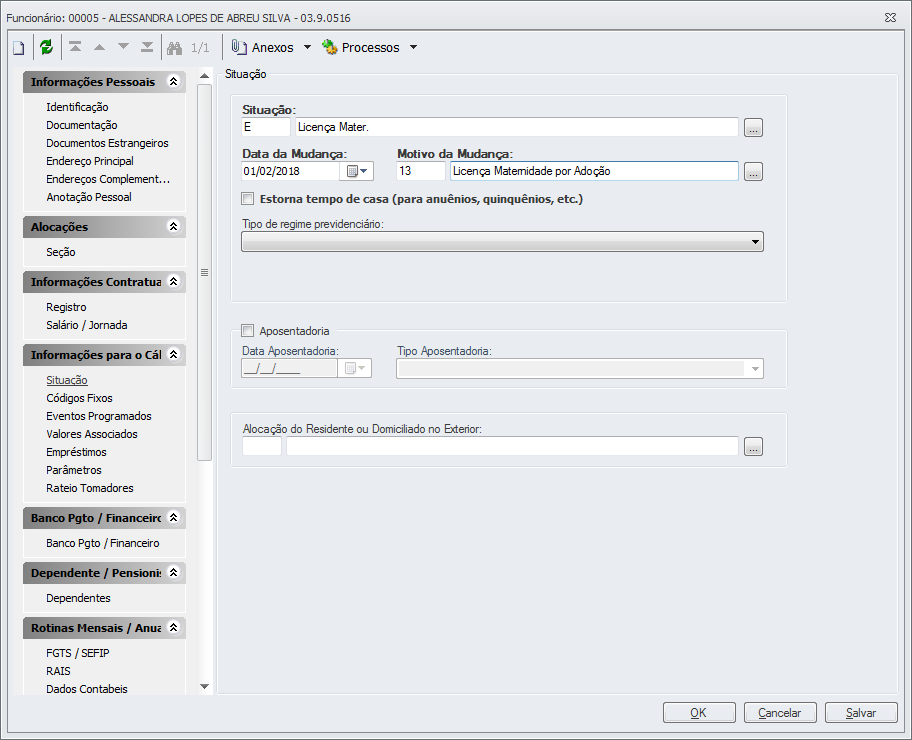Open Dados Contabeis page
Screen dimensions: 912x740
pos(87,689)
